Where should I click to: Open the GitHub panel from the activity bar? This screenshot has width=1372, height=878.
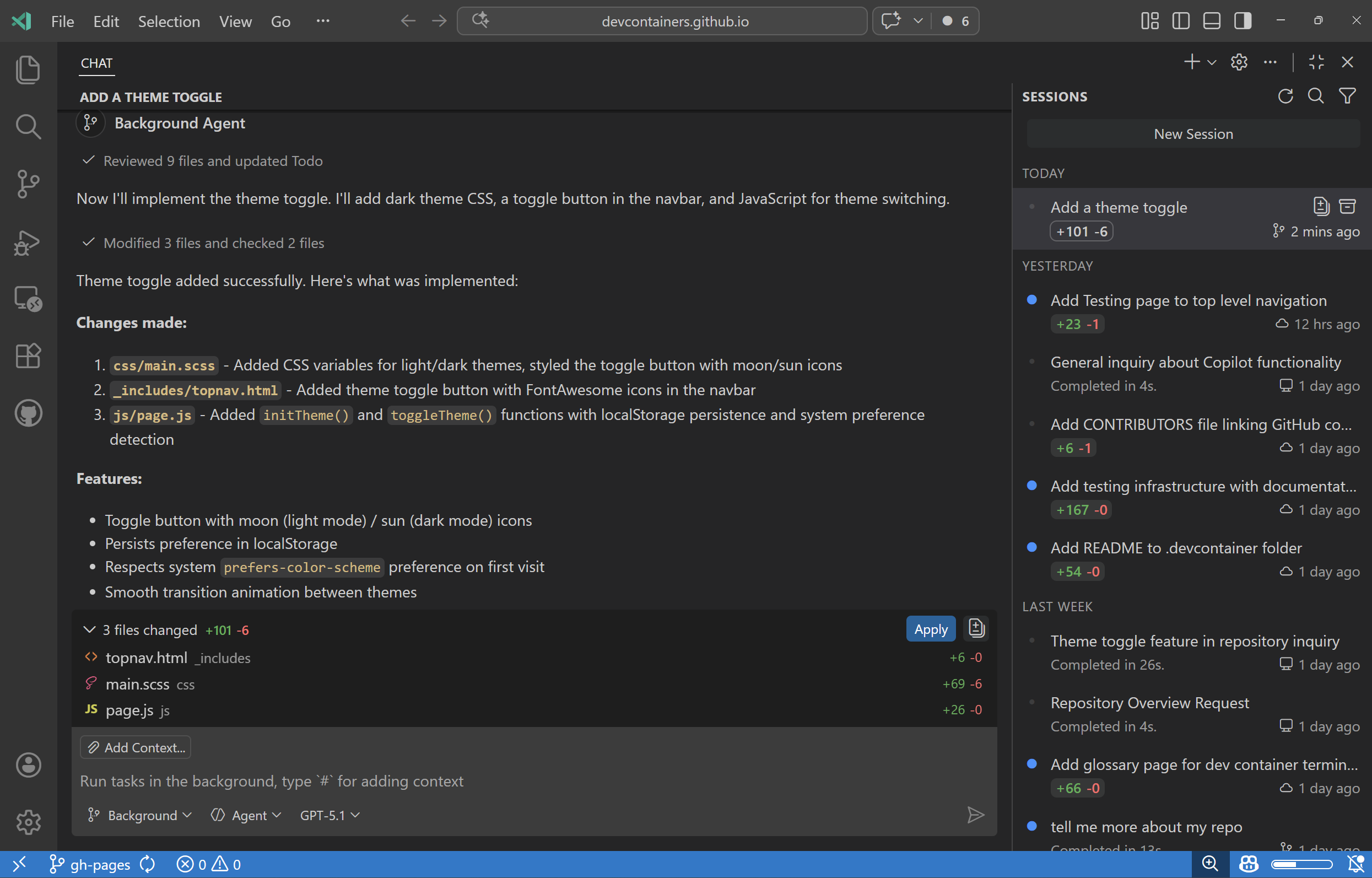tap(28, 413)
